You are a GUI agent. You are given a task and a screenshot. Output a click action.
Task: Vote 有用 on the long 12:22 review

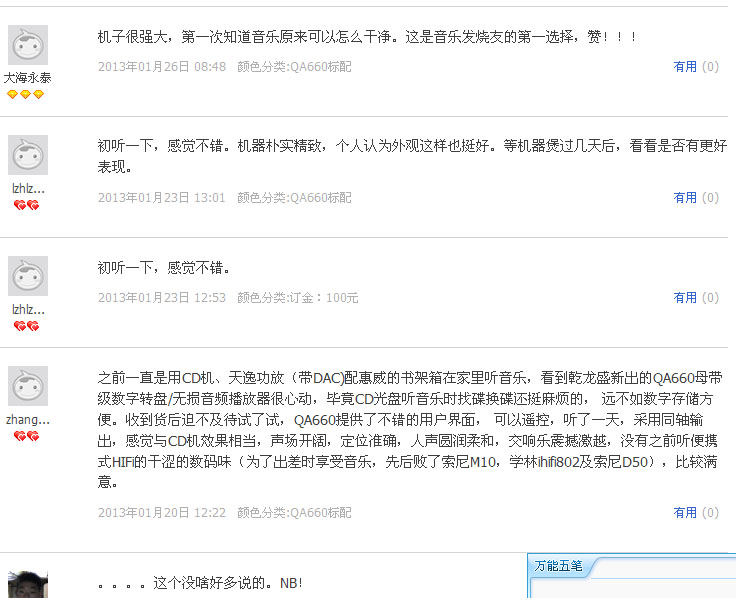(x=685, y=513)
